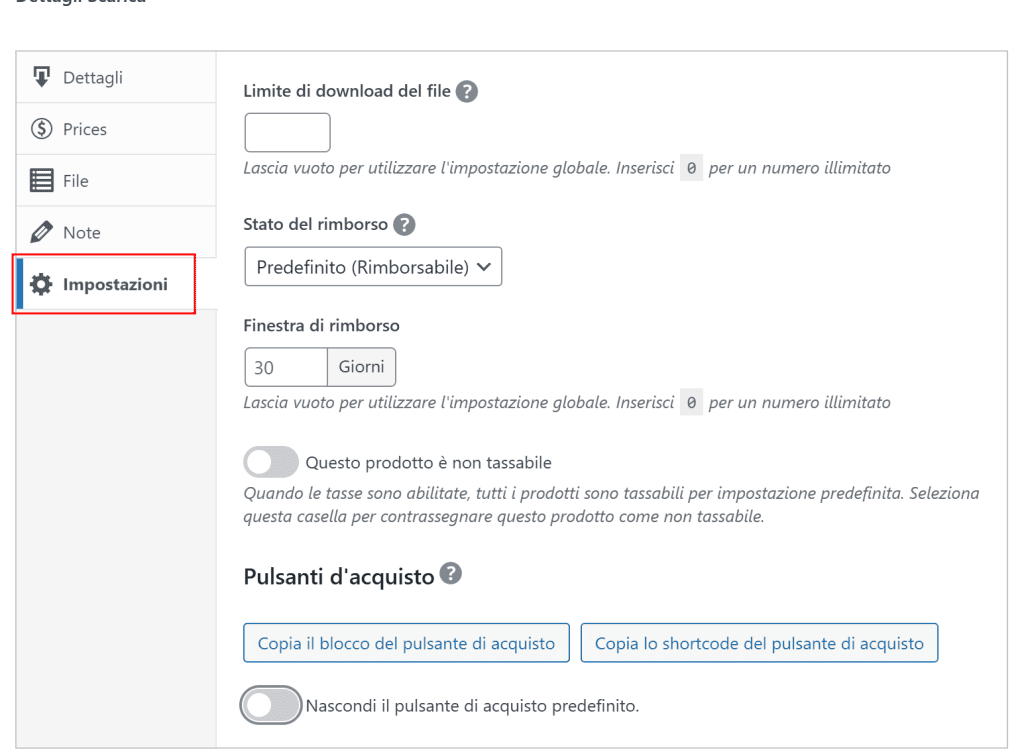Click the help icon beside Stato del rimborso
The image size is (1024, 756).
pyautogui.click(x=403, y=224)
